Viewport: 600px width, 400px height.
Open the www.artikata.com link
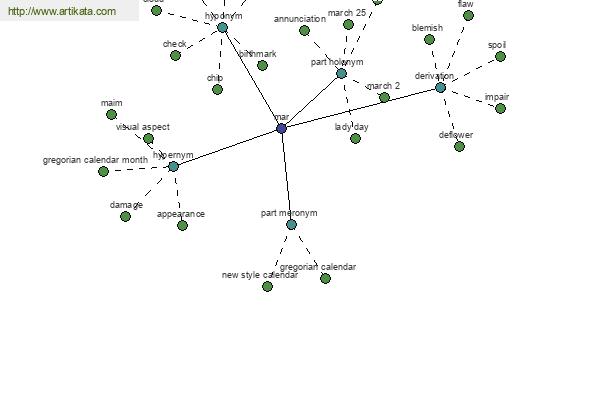coord(62,11)
